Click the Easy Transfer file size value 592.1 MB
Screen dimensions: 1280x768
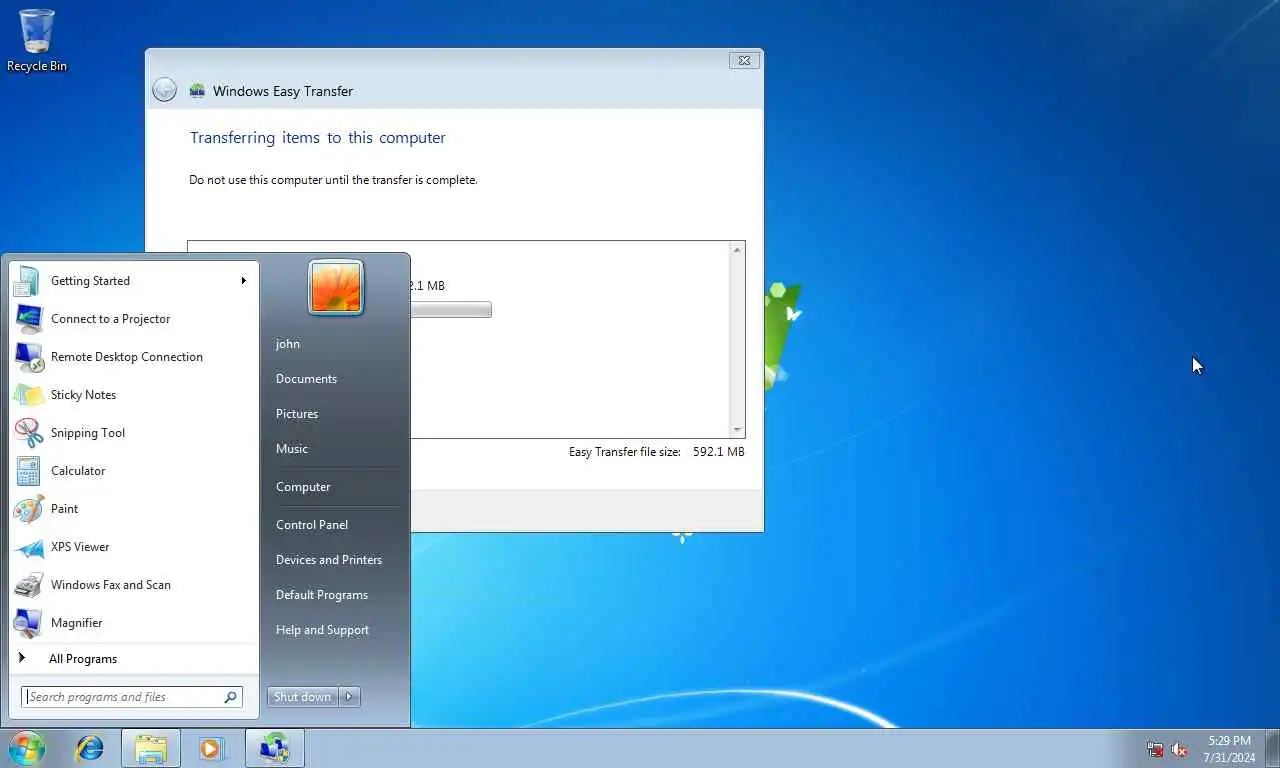719,452
